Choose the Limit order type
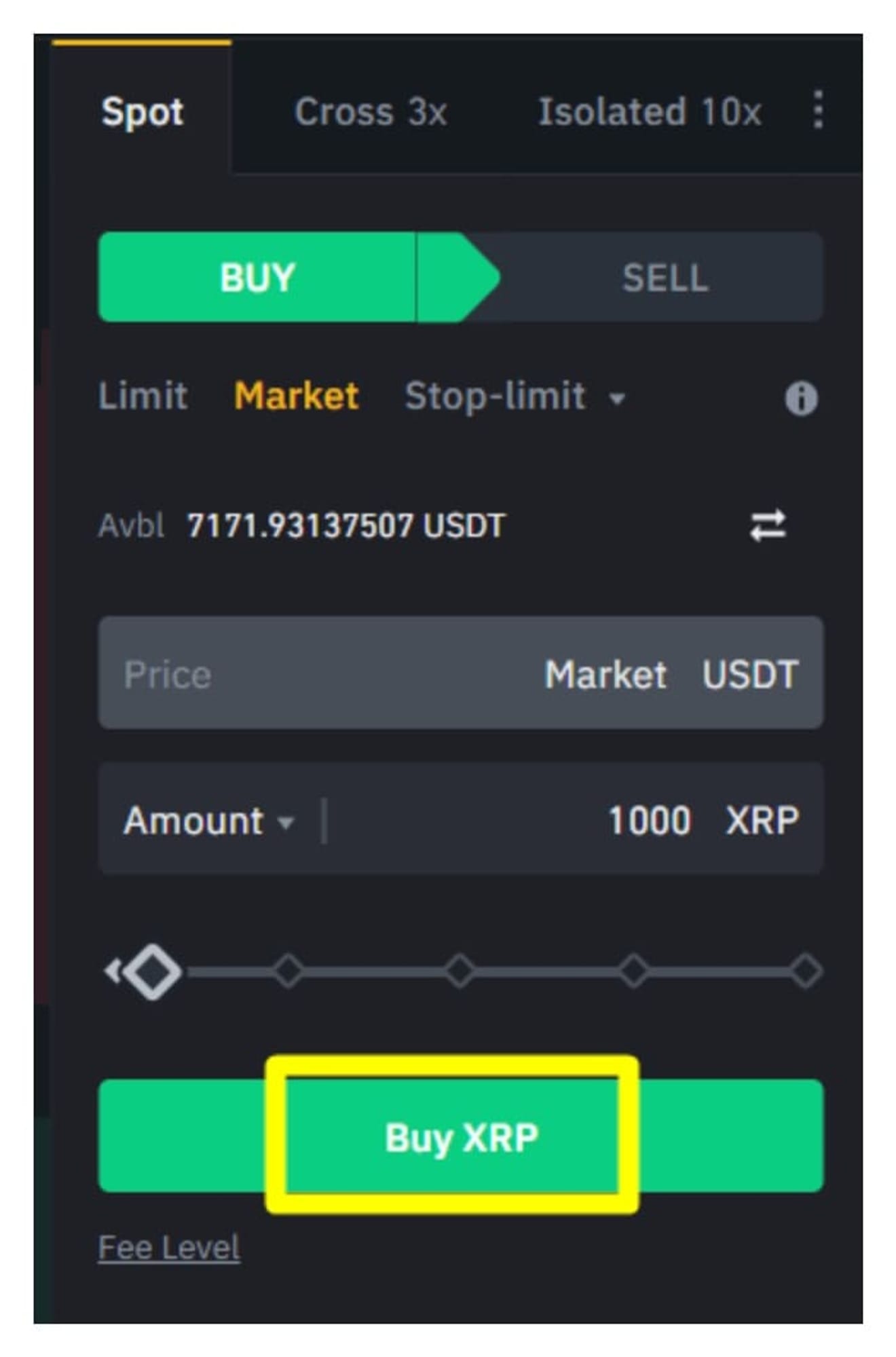Viewport: 896px width, 1357px height. (143, 396)
